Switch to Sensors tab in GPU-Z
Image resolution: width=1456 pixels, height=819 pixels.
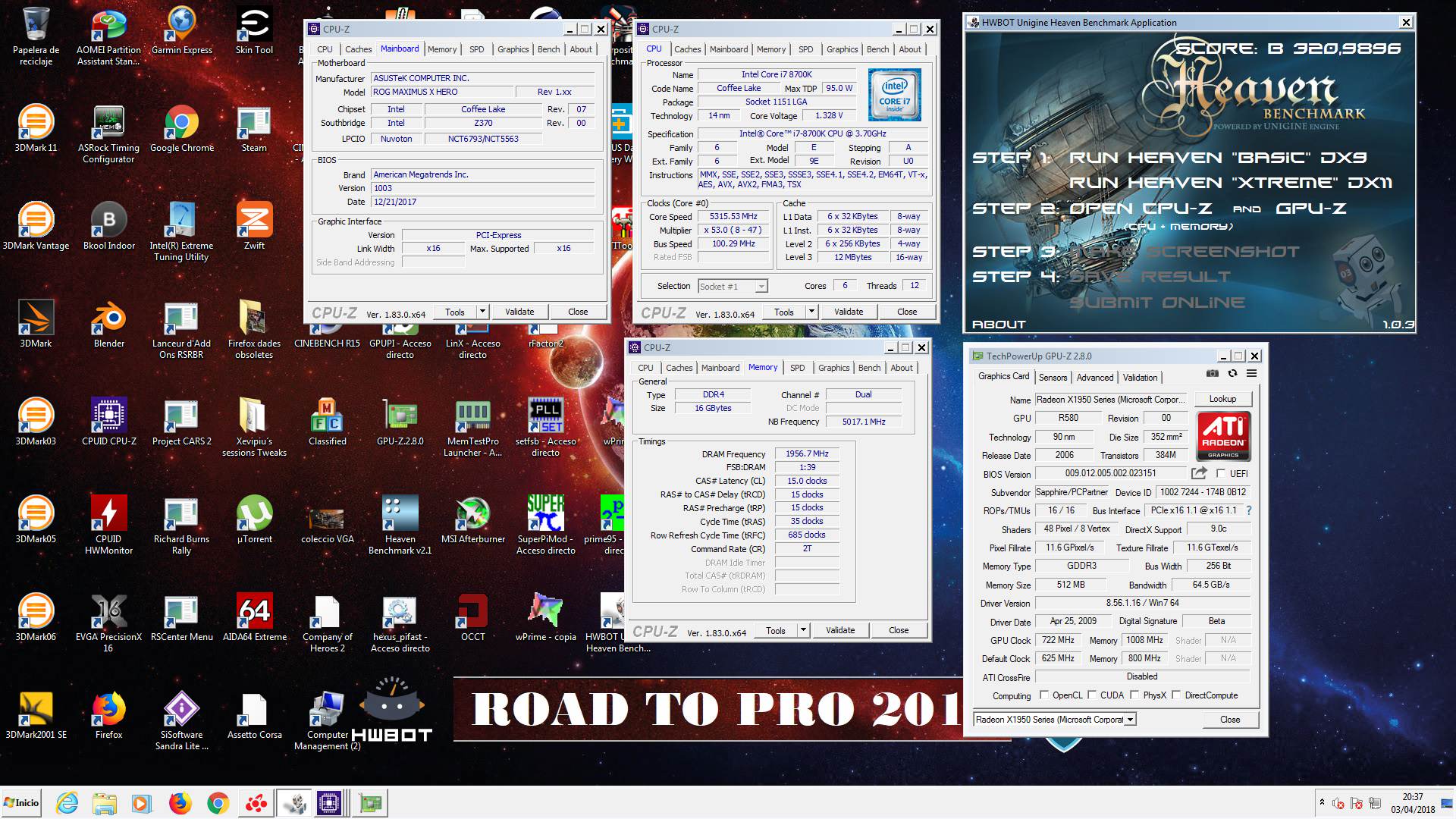1053,377
